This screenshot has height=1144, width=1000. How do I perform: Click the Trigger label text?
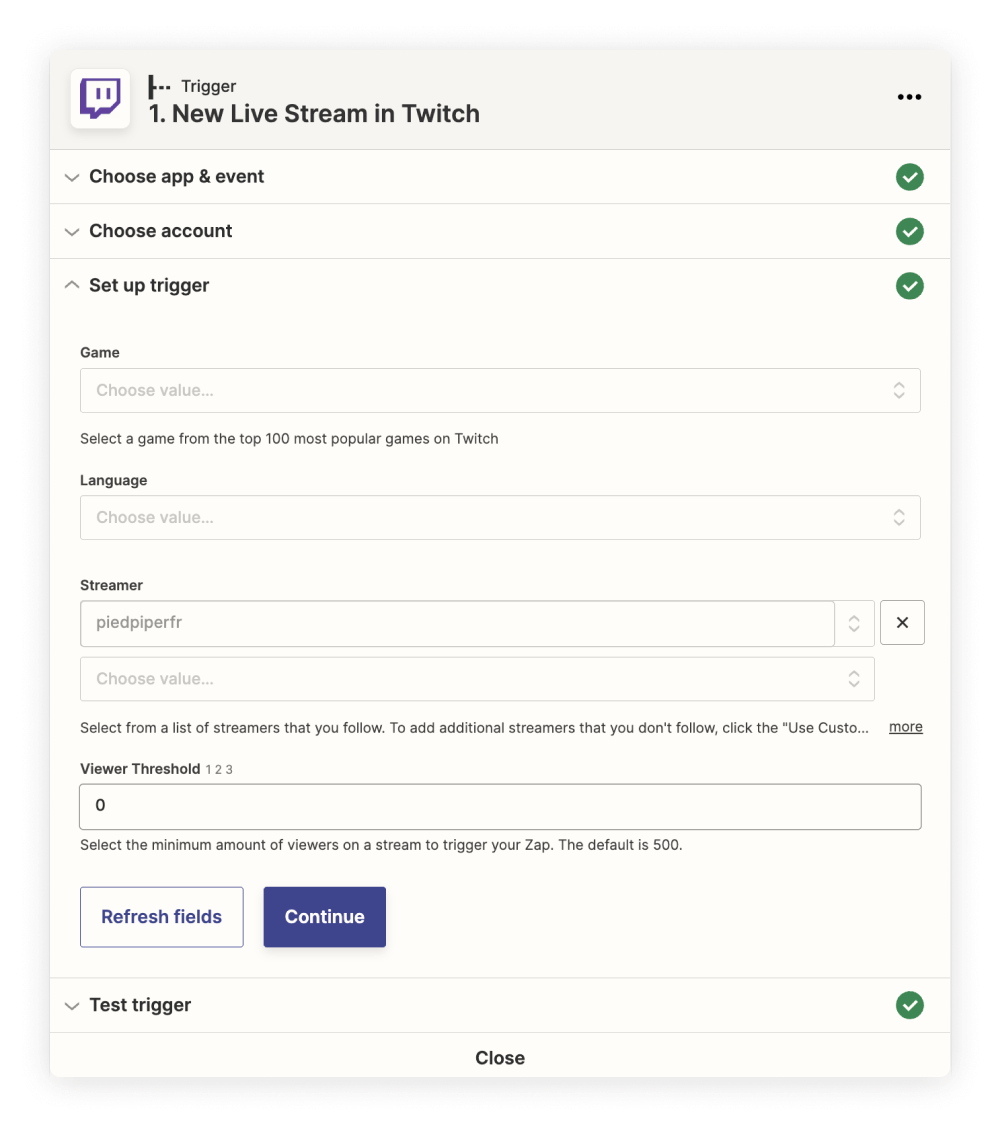point(209,86)
